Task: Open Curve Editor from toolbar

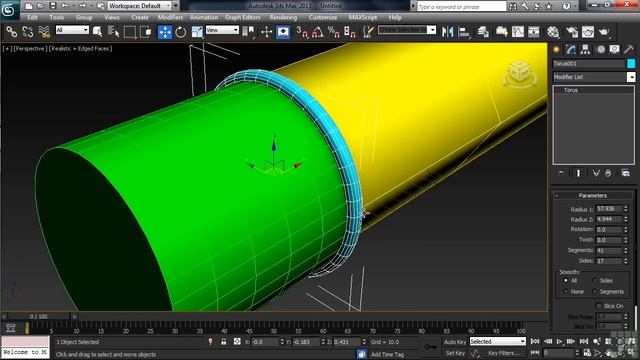Action: coord(518,32)
